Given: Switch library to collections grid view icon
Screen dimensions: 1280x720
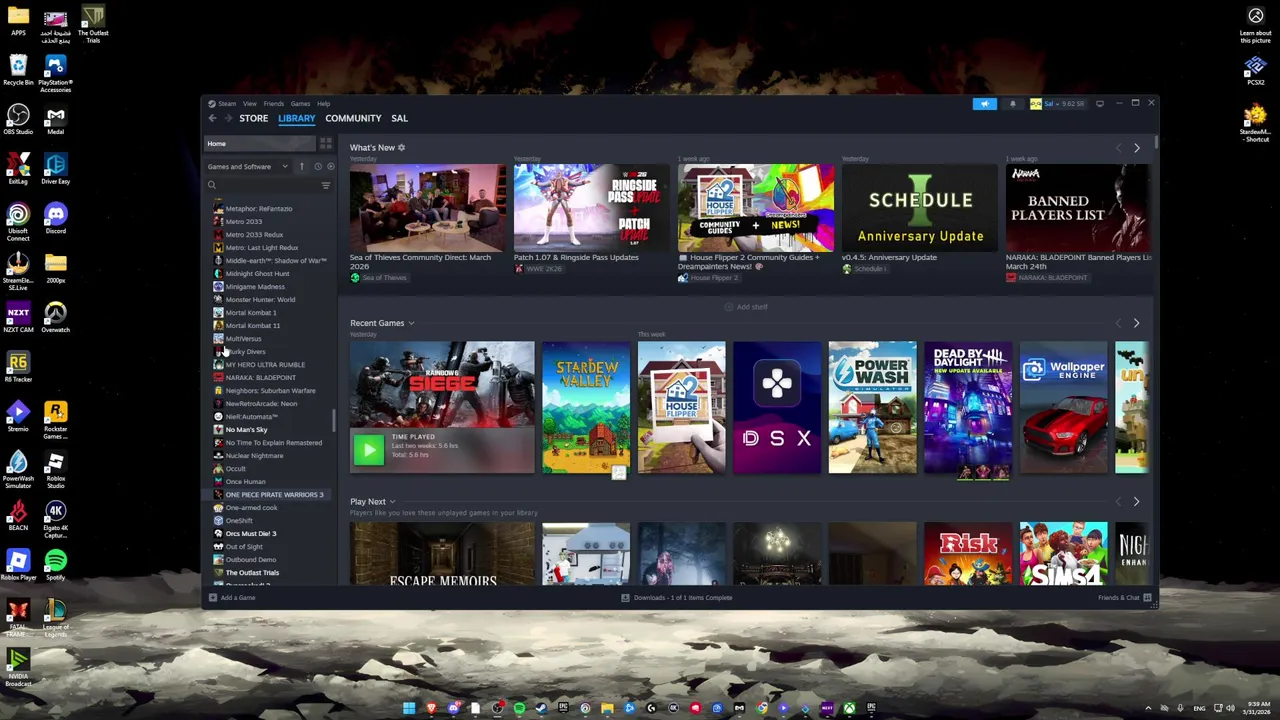Looking at the screenshot, I should (326, 144).
